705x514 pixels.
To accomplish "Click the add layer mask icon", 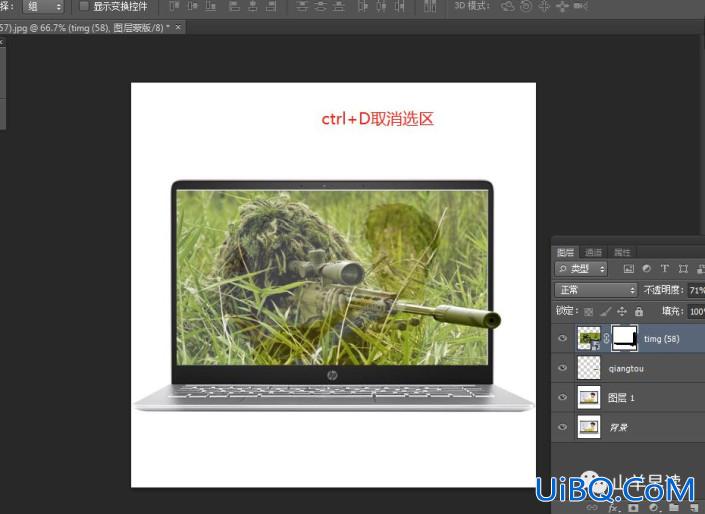I will click(633, 508).
